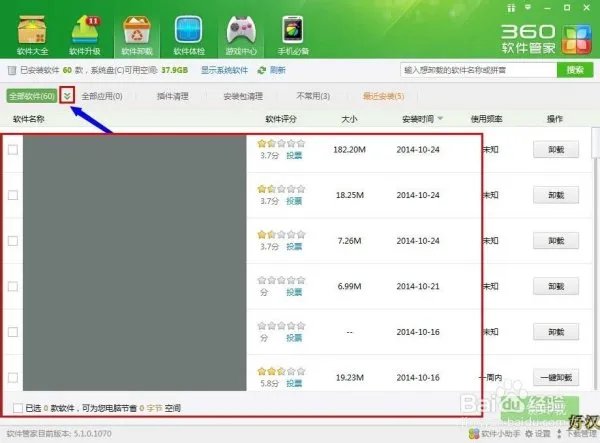This screenshot has width=600, height=443.
Task: Click 投票 link on the 7.26M row
Action: click(294, 246)
